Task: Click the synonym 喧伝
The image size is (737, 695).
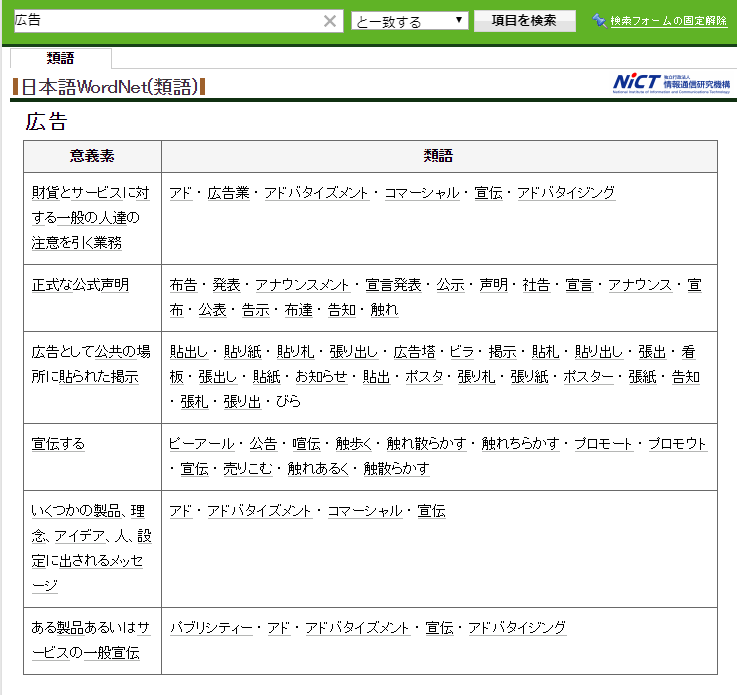Action: click(x=306, y=444)
